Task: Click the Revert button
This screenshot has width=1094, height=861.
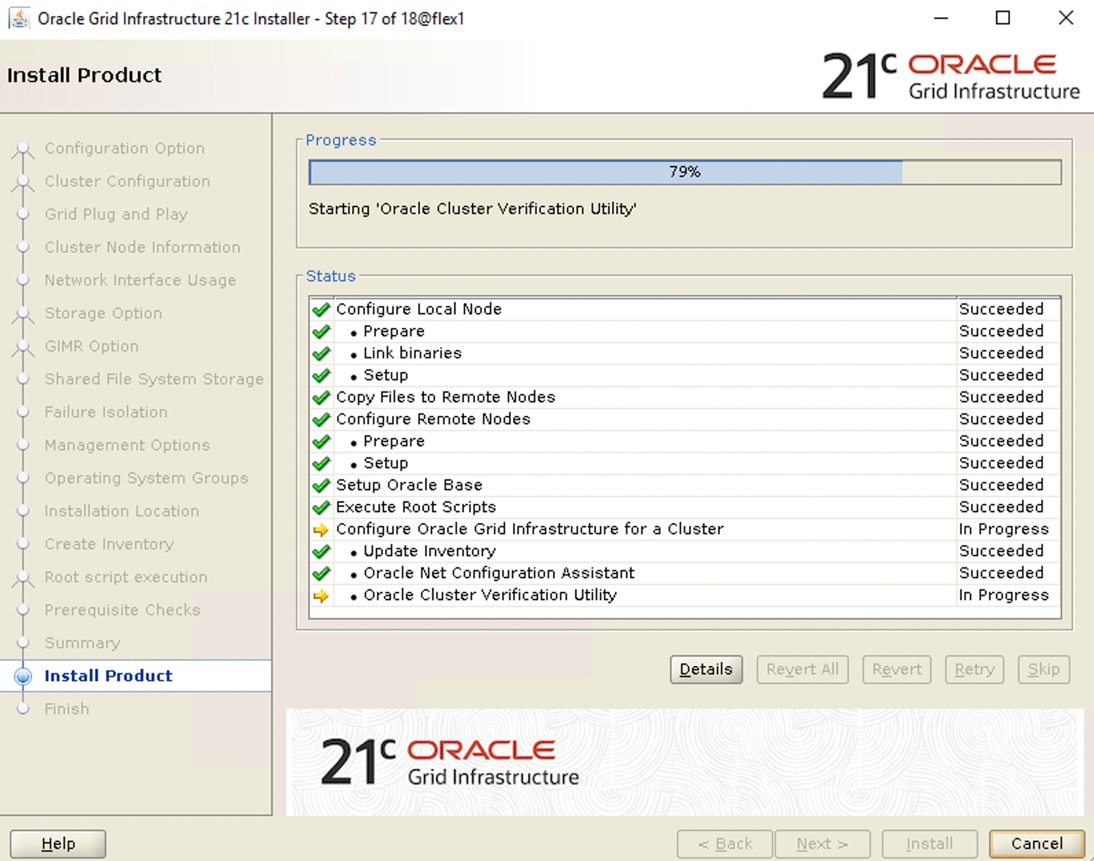Action: click(x=897, y=670)
